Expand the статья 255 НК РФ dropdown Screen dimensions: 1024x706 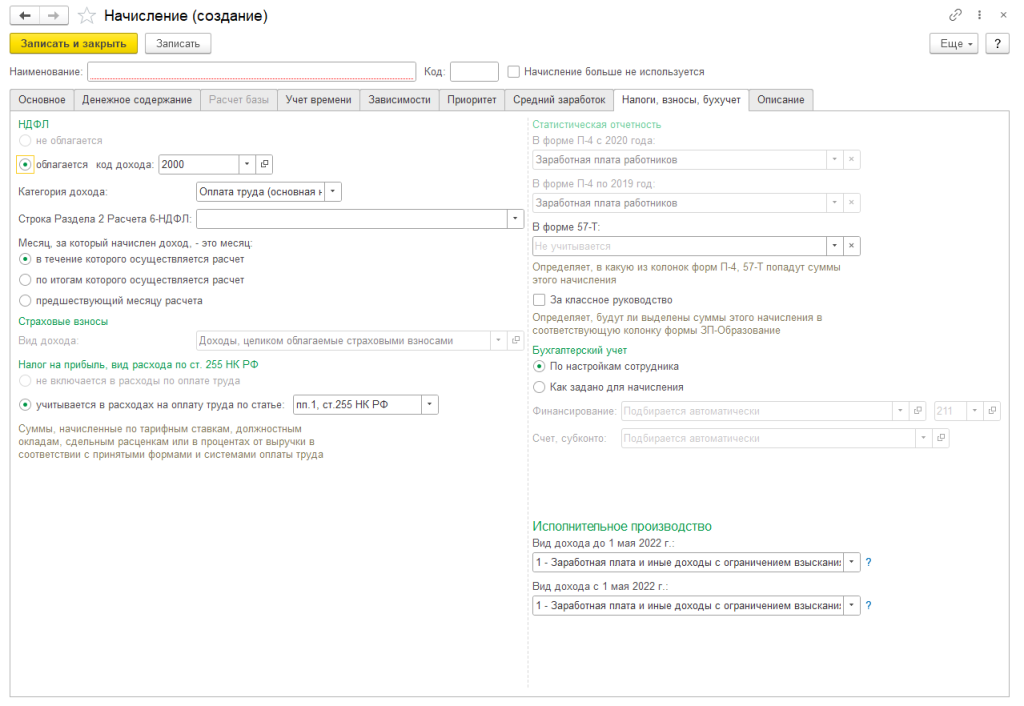[x=429, y=404]
